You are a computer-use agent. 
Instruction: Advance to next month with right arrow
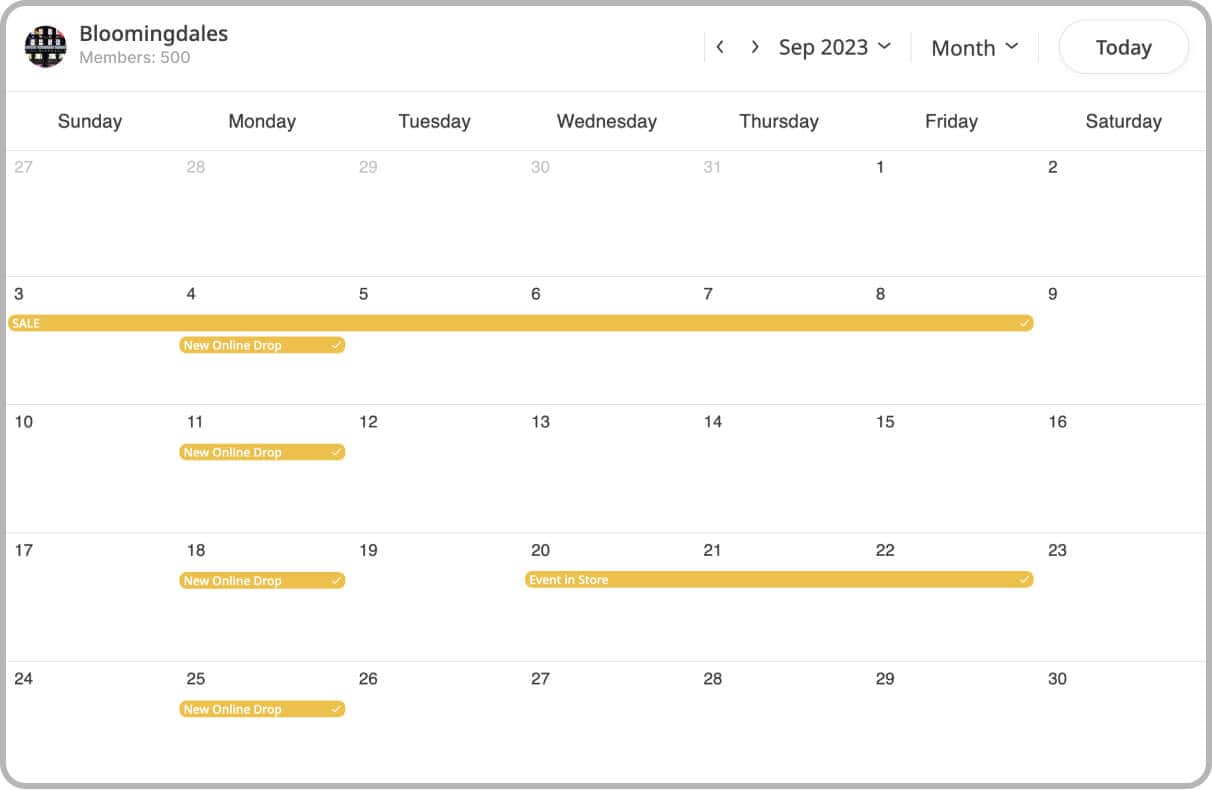(x=755, y=46)
